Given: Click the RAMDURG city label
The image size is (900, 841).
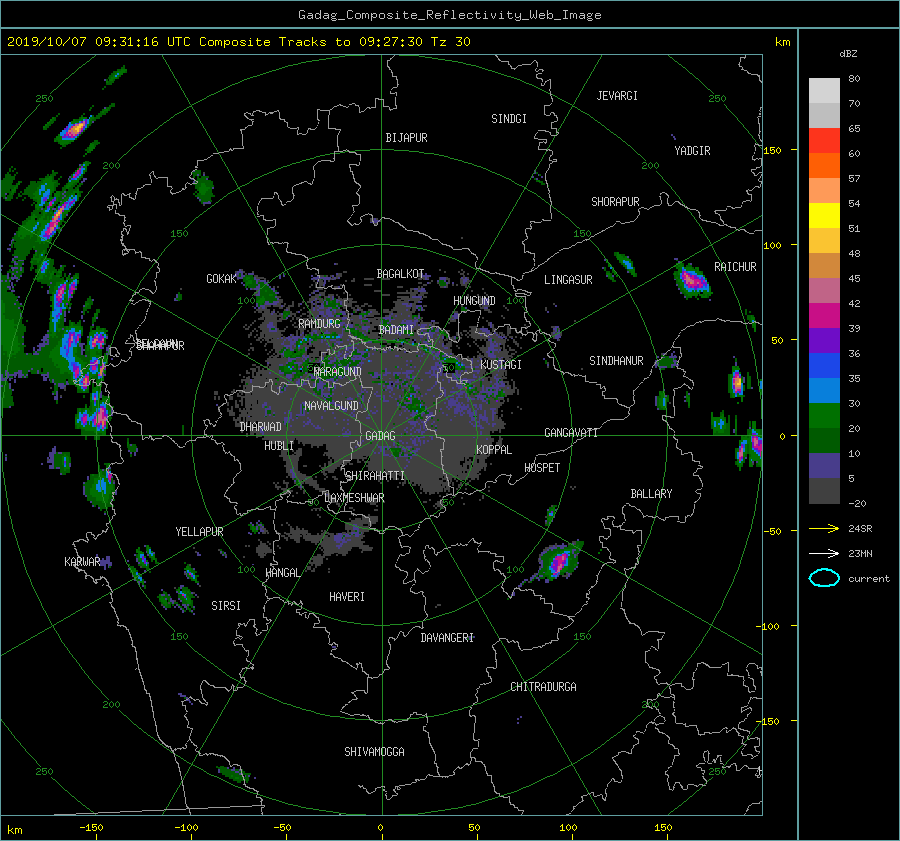Looking at the screenshot, I should click(x=319, y=324).
